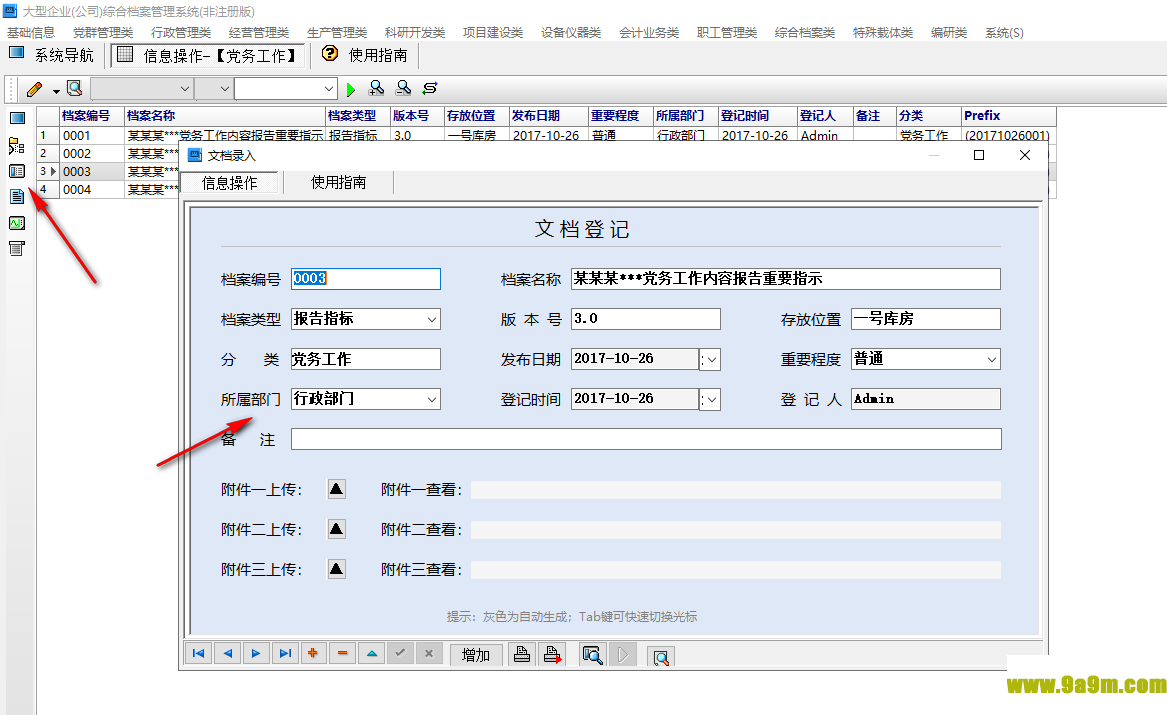Click the printer with red arrow icon

pos(552,655)
